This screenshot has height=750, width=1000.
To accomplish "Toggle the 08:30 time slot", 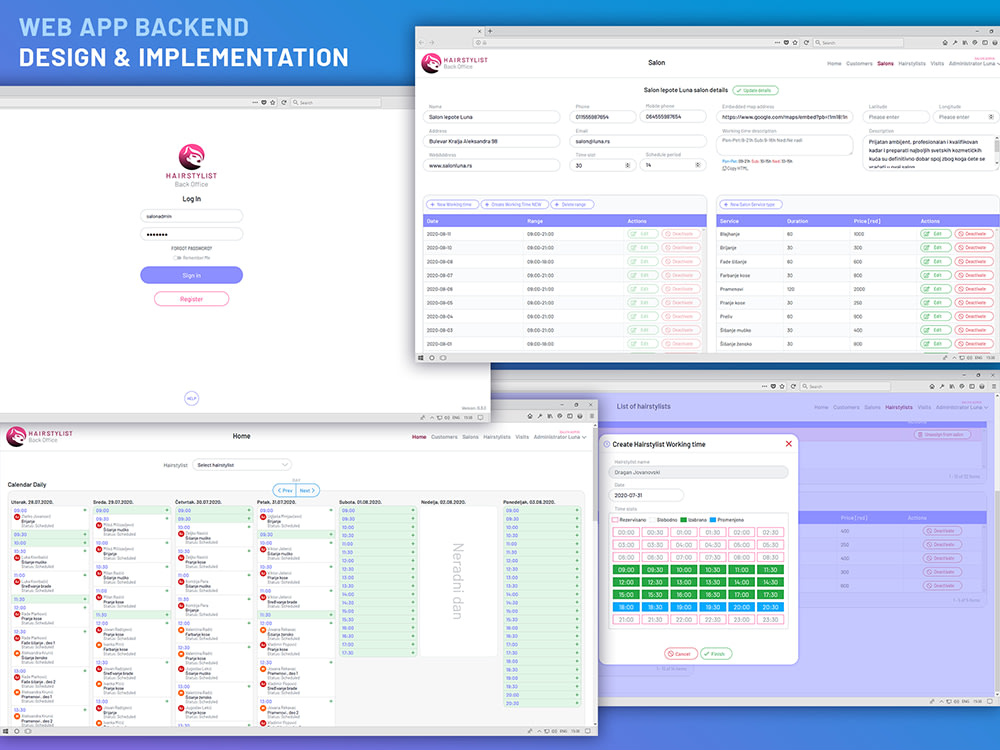I will [770, 557].
